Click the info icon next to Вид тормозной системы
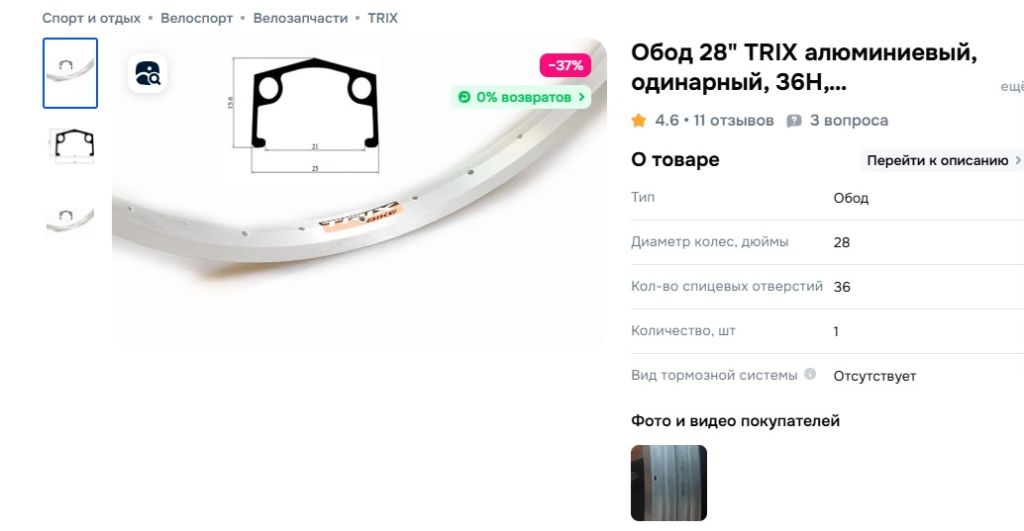Image resolution: width=1024 pixels, height=531 pixels. pos(810,374)
